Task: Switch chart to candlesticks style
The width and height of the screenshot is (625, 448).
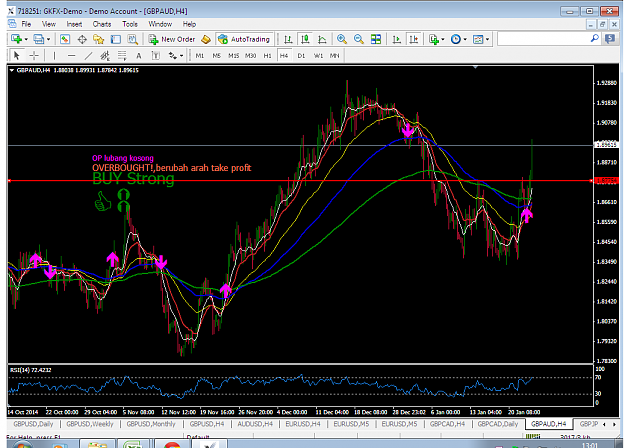Action: pyautogui.click(x=305, y=39)
